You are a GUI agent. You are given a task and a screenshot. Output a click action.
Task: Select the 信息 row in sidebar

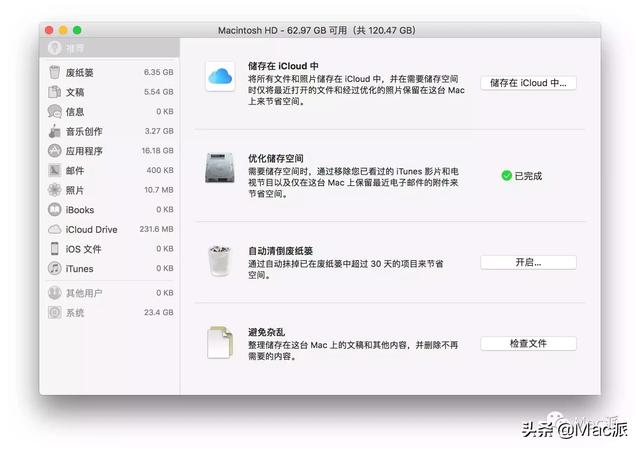point(110,111)
